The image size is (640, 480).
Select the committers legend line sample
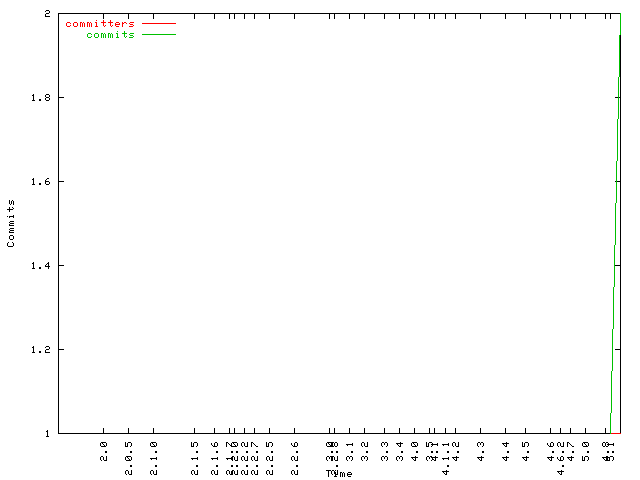(x=158, y=23)
